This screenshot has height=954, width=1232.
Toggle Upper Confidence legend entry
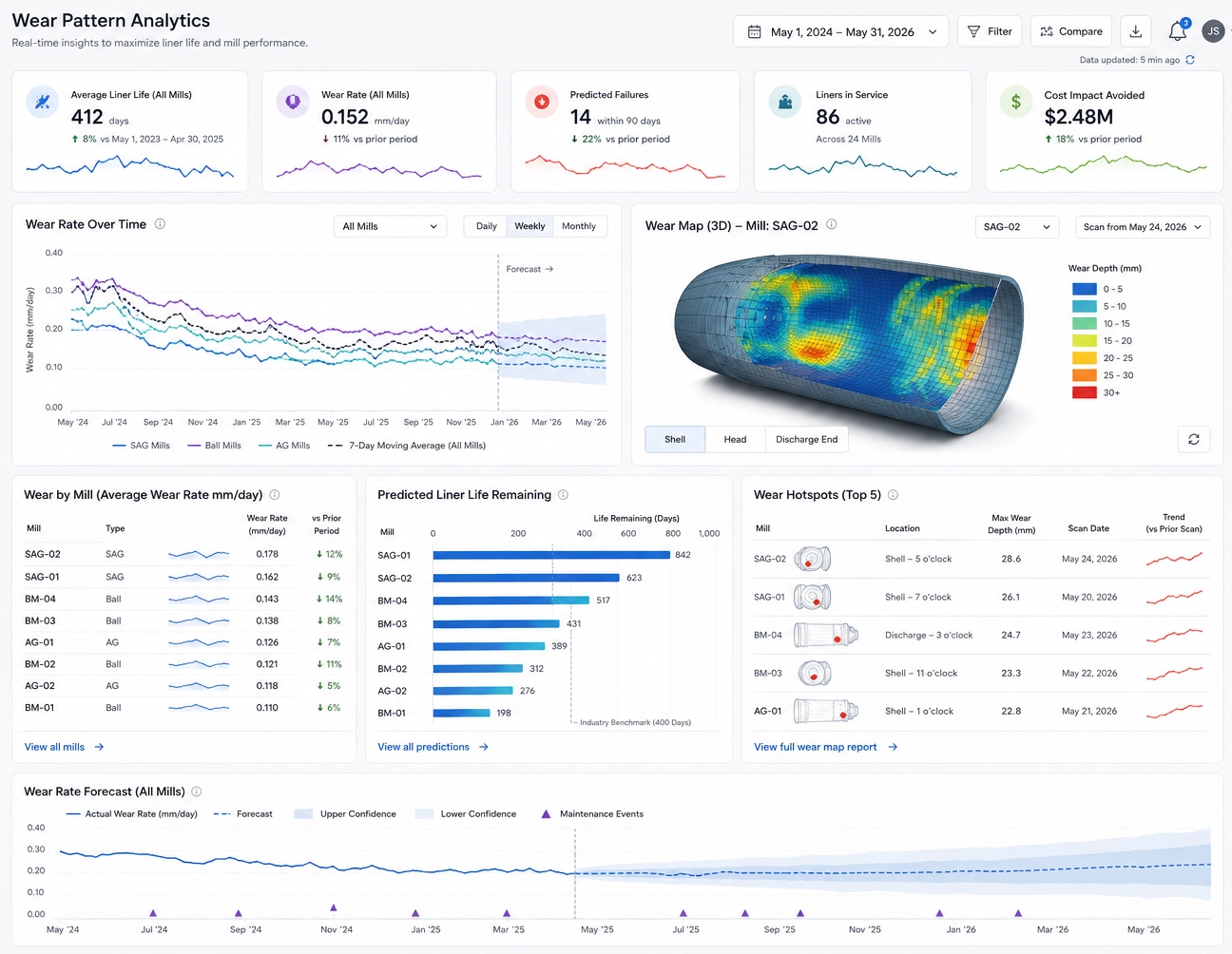[345, 814]
